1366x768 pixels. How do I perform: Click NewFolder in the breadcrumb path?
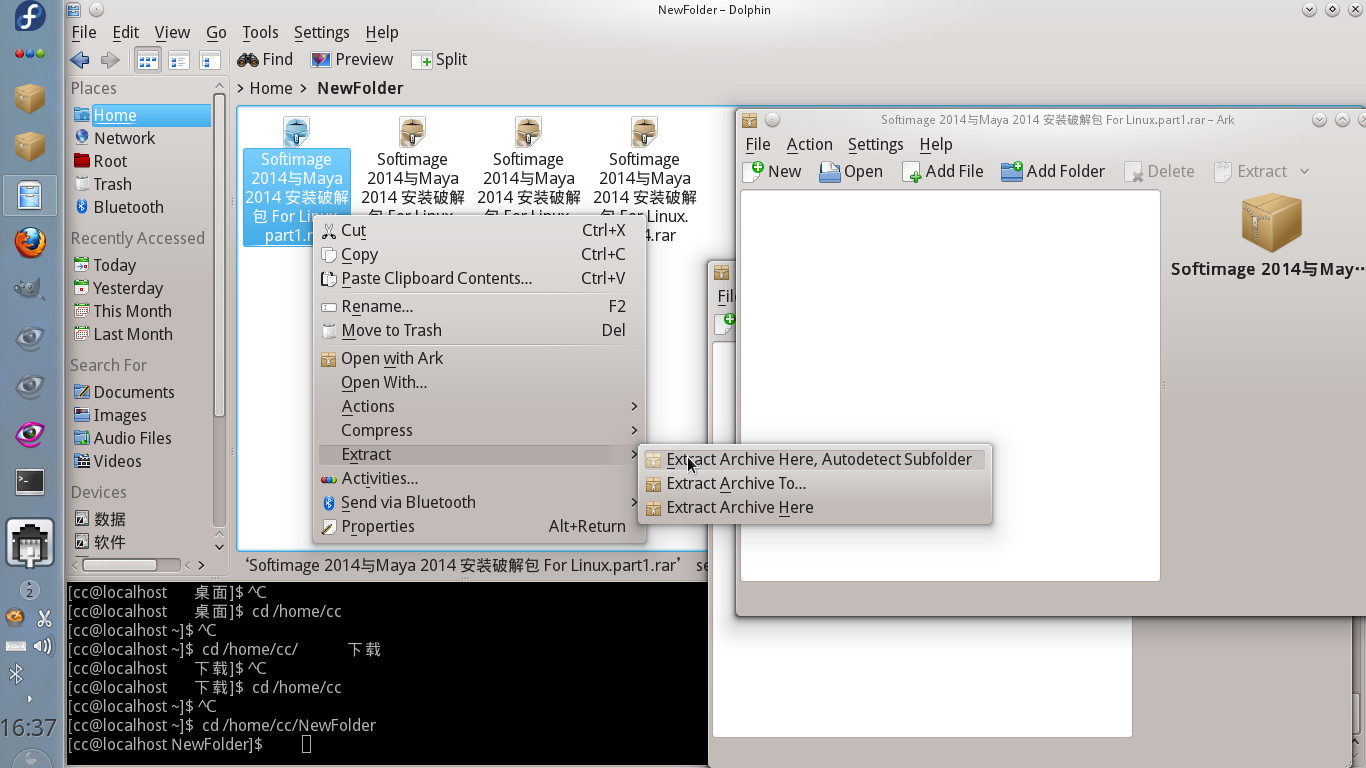click(360, 88)
